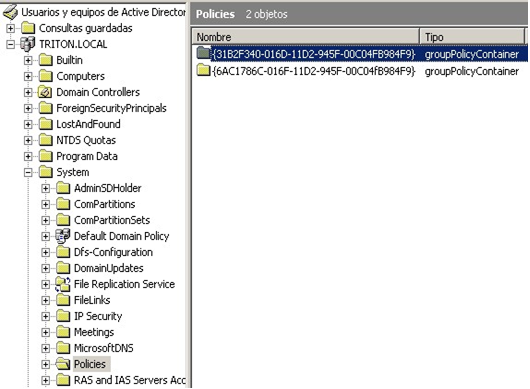Click the DomainUpdates folder icon
Screen dimensions: 530x389
click(x=63, y=268)
